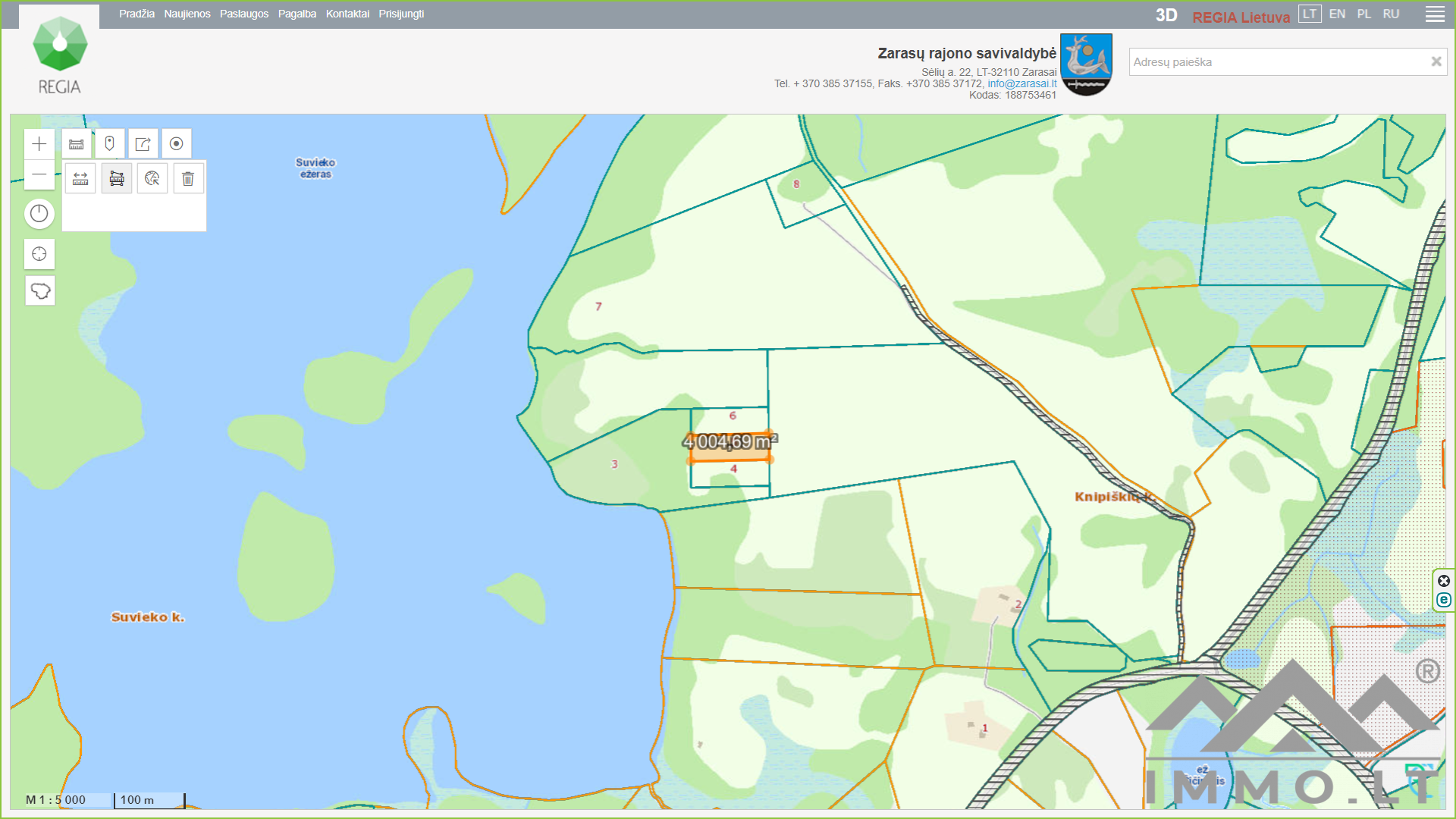This screenshot has height=819, width=1456.
Task: Open the share map tool
Action: point(143,144)
